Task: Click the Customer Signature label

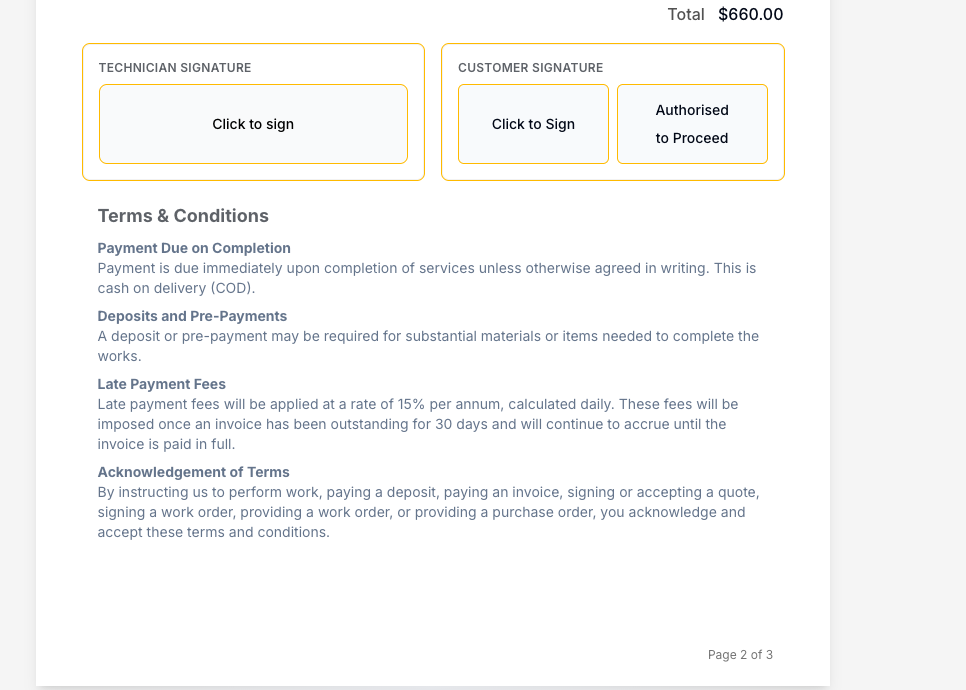Action: point(530,68)
